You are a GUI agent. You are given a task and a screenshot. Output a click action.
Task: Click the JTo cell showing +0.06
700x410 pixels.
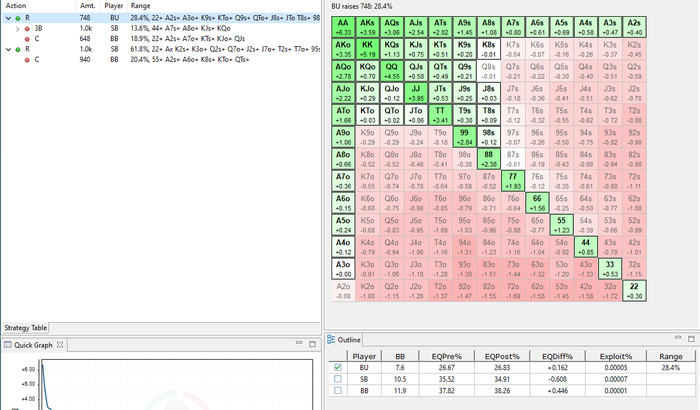coord(416,115)
